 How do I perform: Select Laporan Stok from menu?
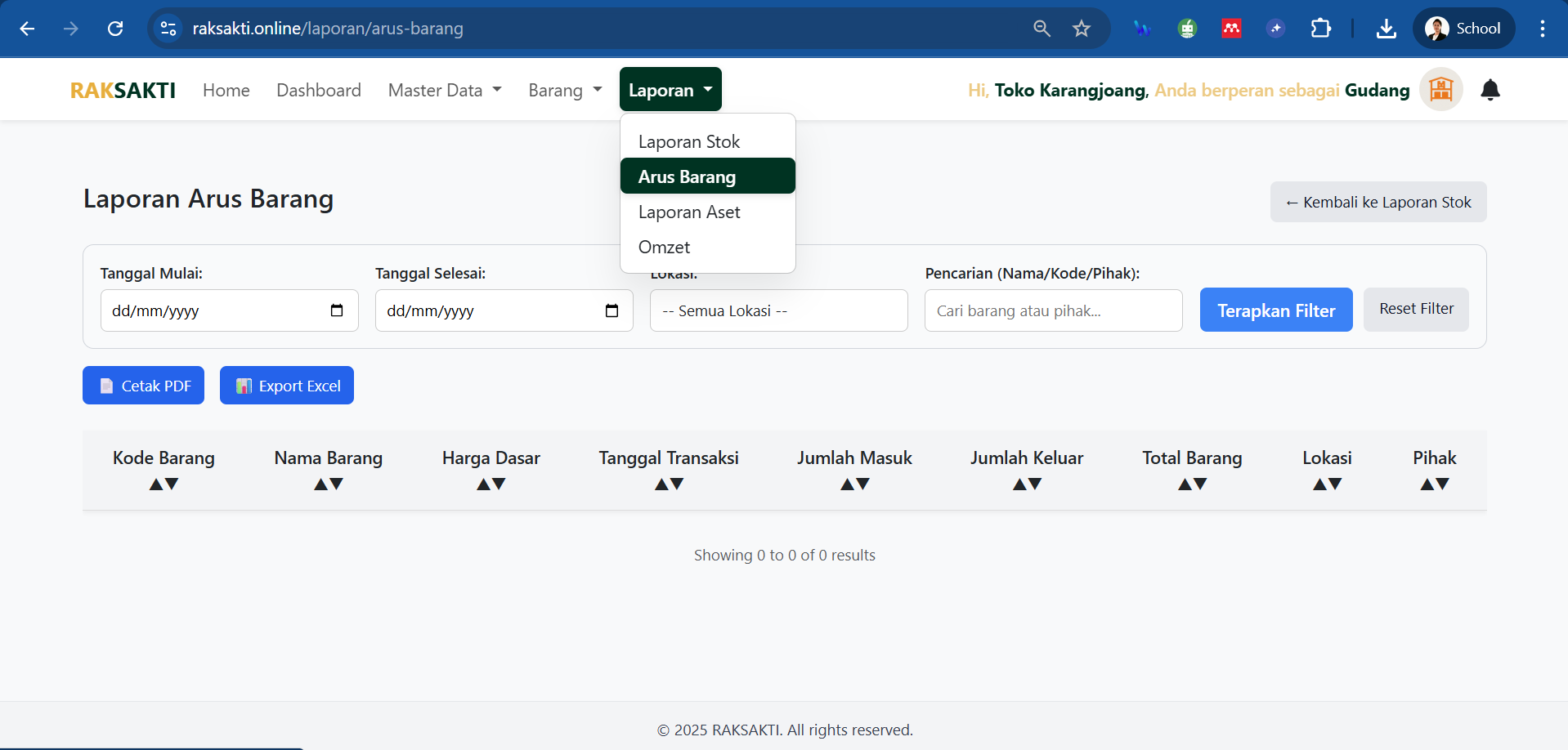(689, 142)
